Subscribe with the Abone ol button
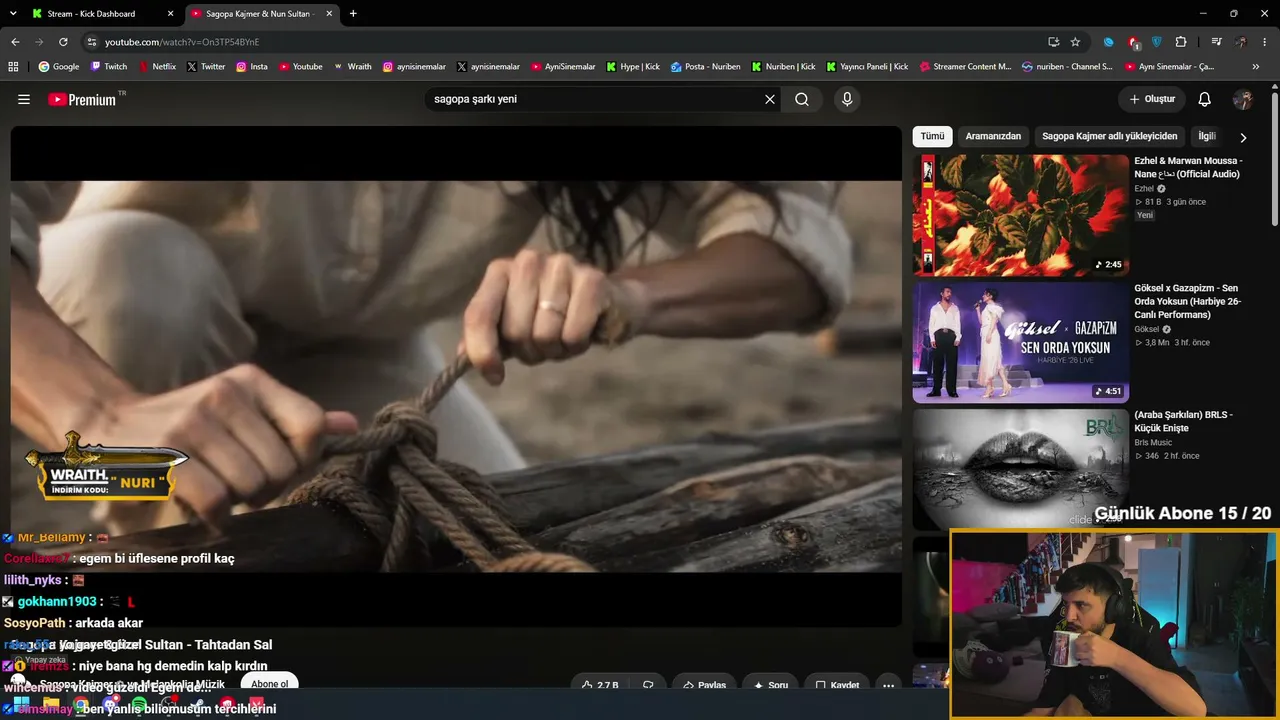 coord(270,684)
